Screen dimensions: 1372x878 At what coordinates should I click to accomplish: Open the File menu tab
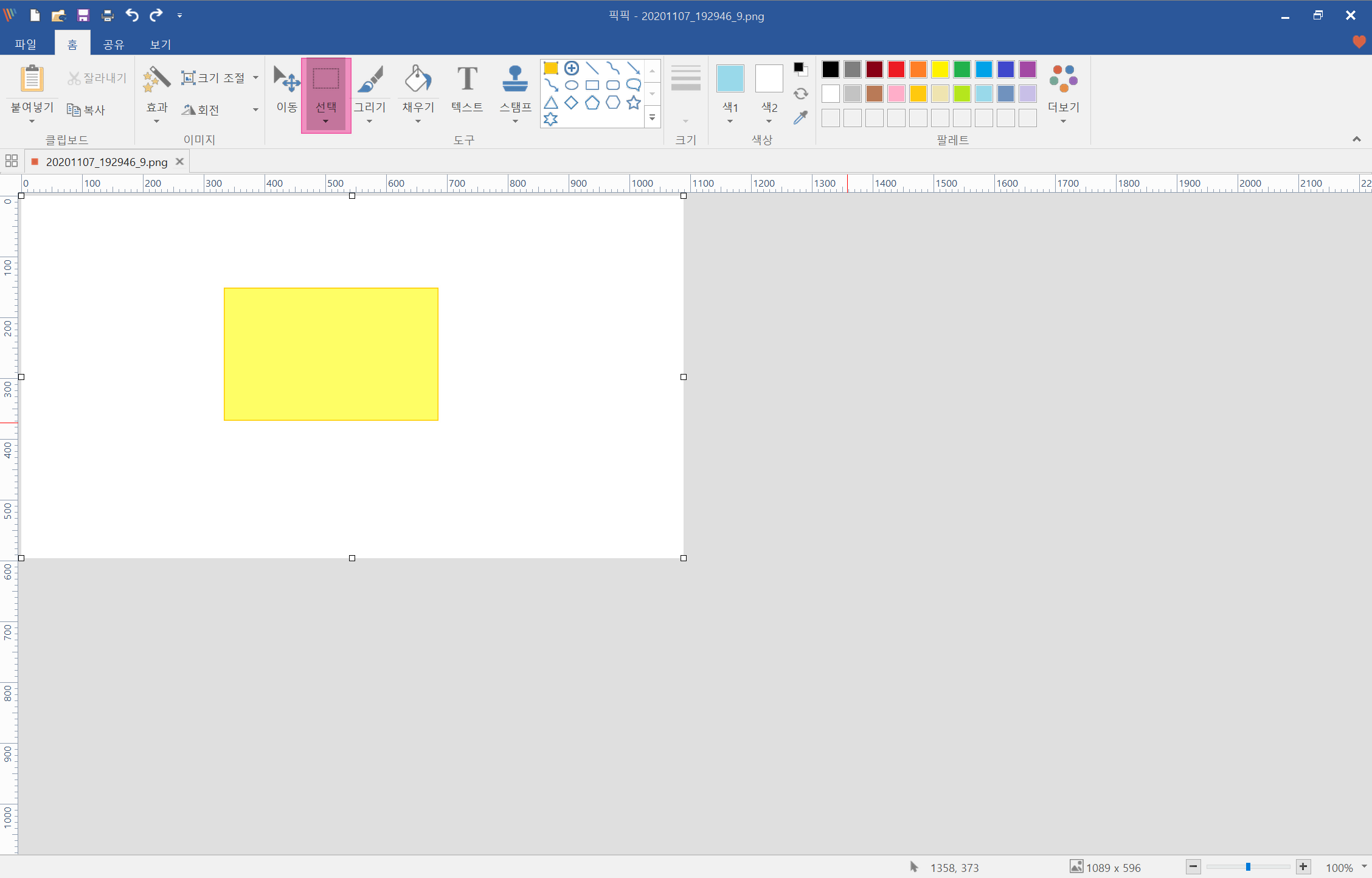(x=26, y=44)
